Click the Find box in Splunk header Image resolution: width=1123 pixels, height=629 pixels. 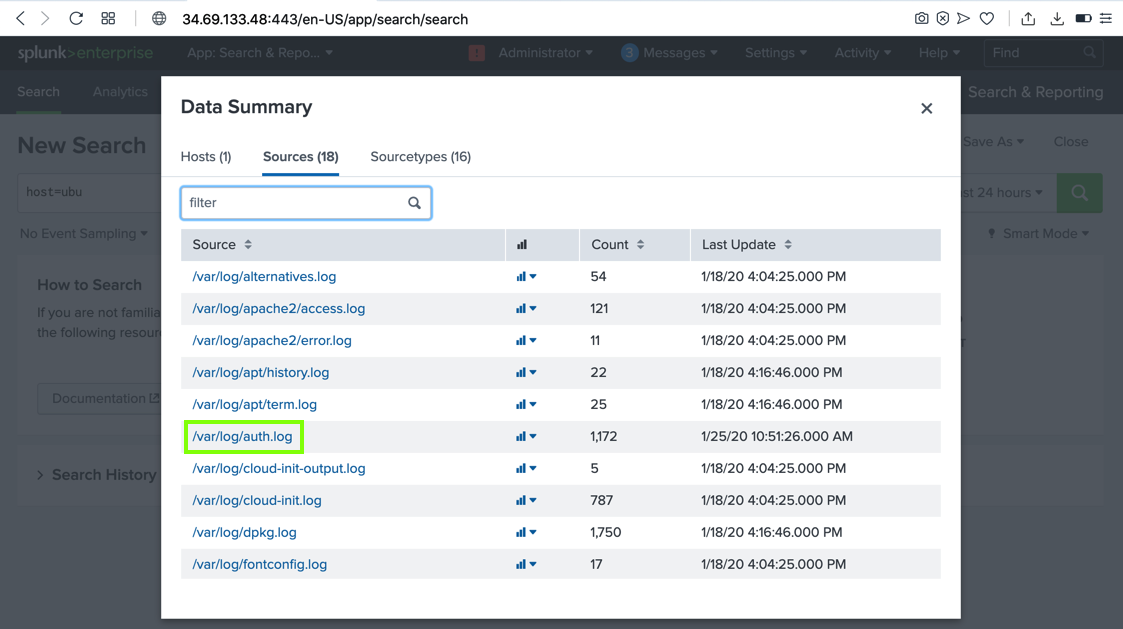point(1043,53)
